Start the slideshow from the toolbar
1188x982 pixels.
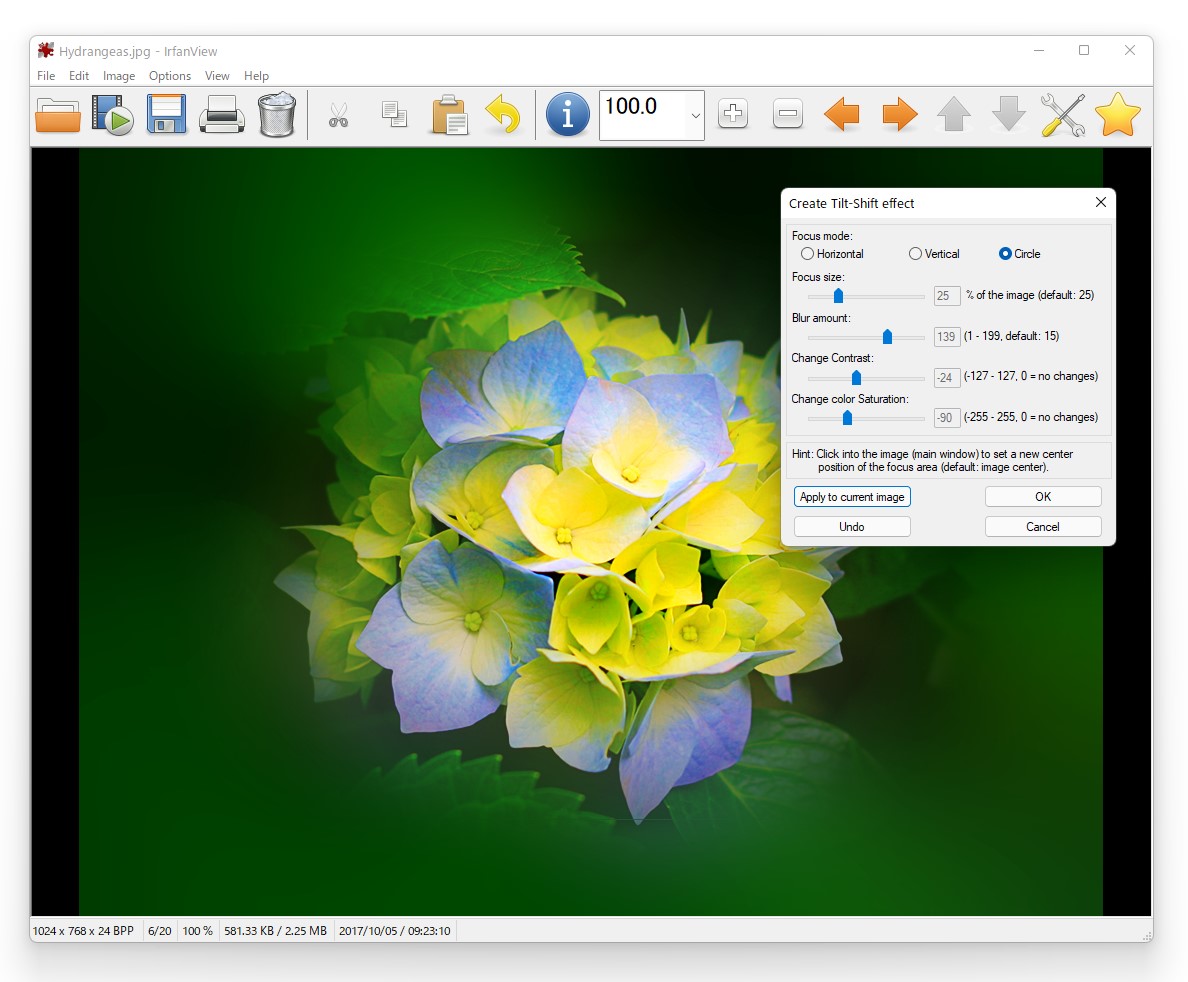(112, 115)
